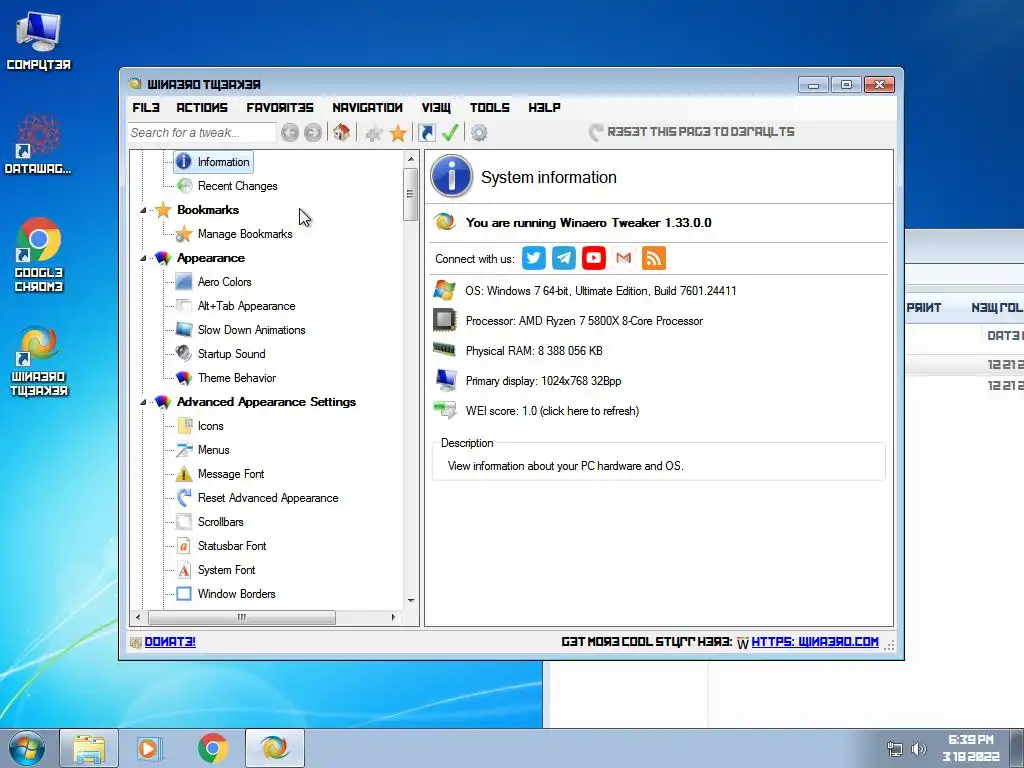Collapse the Advanced Appearance Settings node

tap(143, 402)
